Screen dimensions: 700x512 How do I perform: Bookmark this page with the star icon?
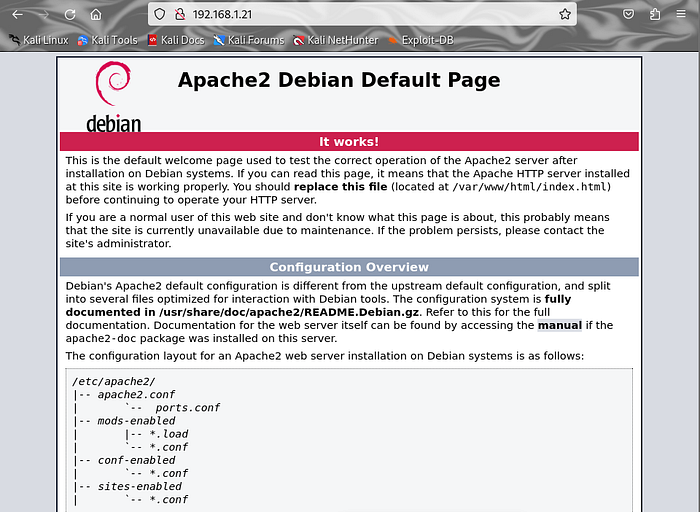(x=565, y=15)
